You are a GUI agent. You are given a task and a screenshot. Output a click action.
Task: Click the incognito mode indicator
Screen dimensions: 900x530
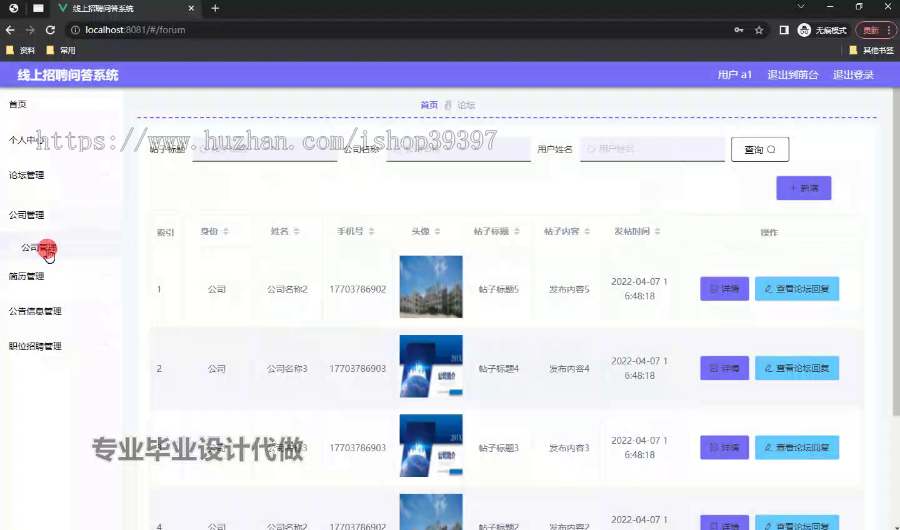coord(822,30)
